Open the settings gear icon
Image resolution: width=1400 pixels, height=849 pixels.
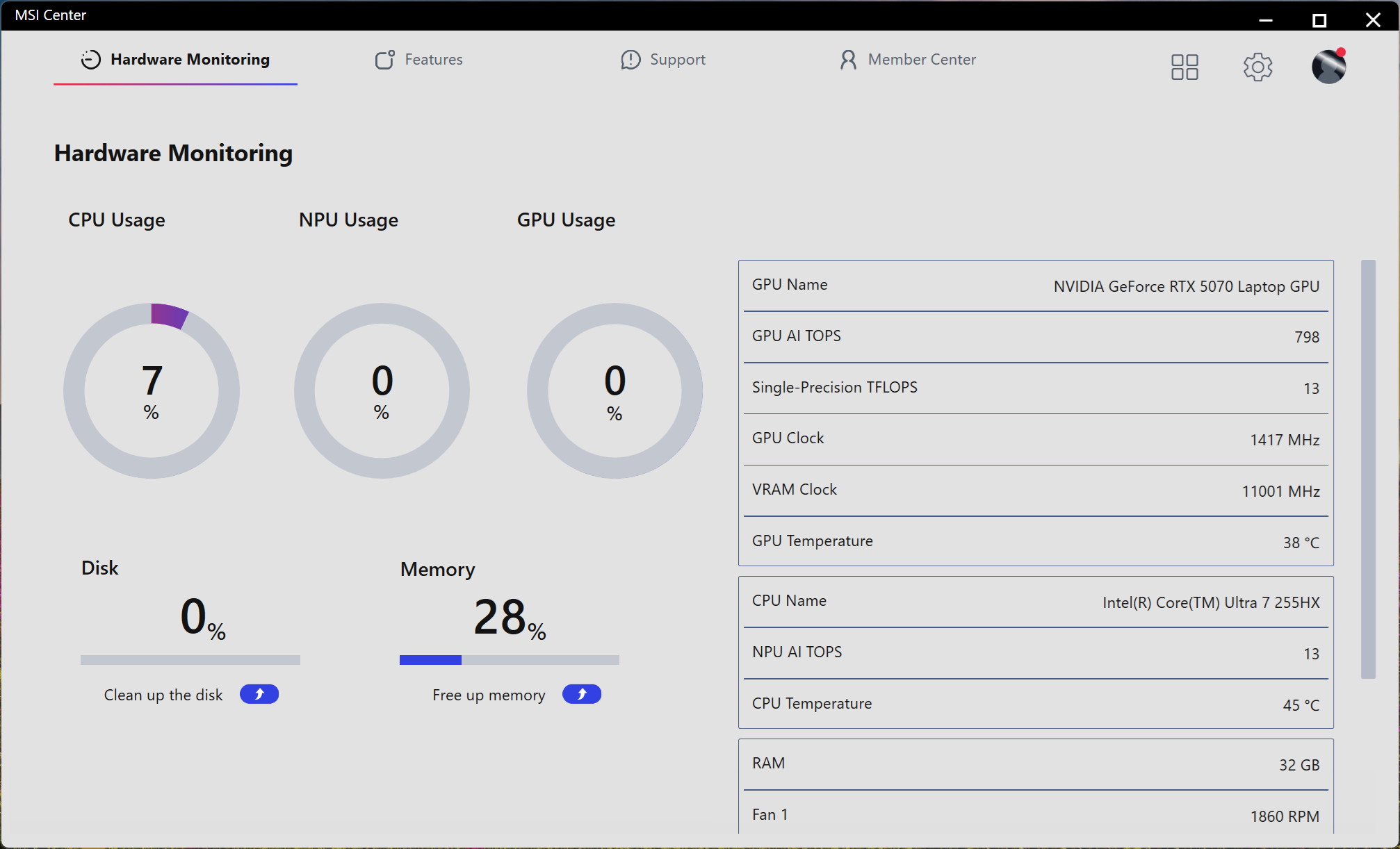pyautogui.click(x=1257, y=67)
